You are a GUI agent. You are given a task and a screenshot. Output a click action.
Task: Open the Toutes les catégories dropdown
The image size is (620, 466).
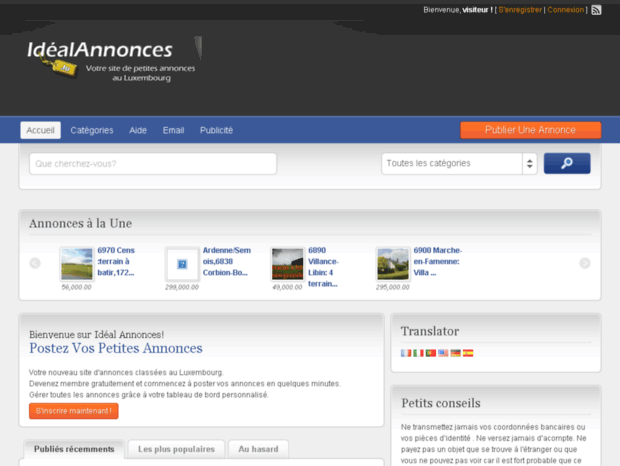(x=459, y=163)
